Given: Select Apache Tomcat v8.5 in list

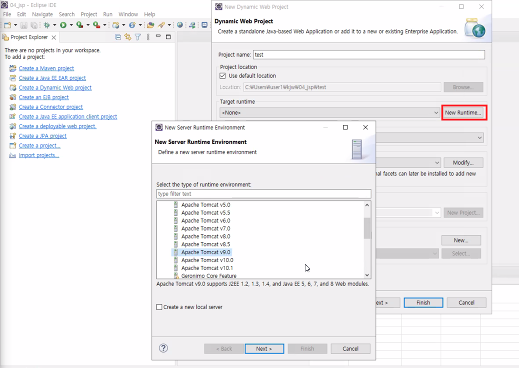Looking at the screenshot, I should pos(206,244).
